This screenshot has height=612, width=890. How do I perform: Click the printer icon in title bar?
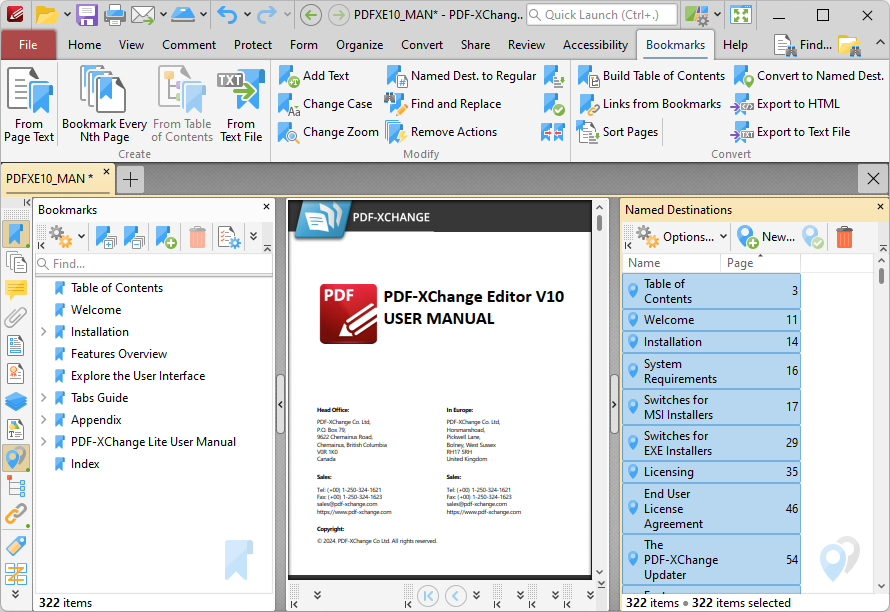pos(114,15)
